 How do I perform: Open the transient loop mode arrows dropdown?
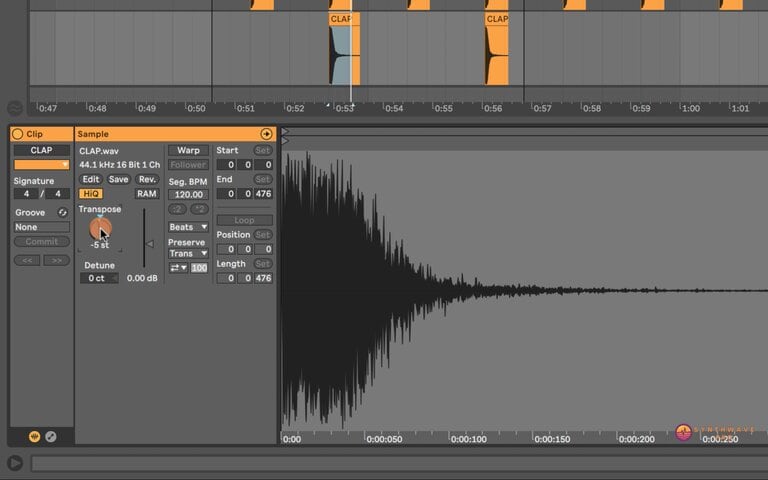click(x=178, y=267)
